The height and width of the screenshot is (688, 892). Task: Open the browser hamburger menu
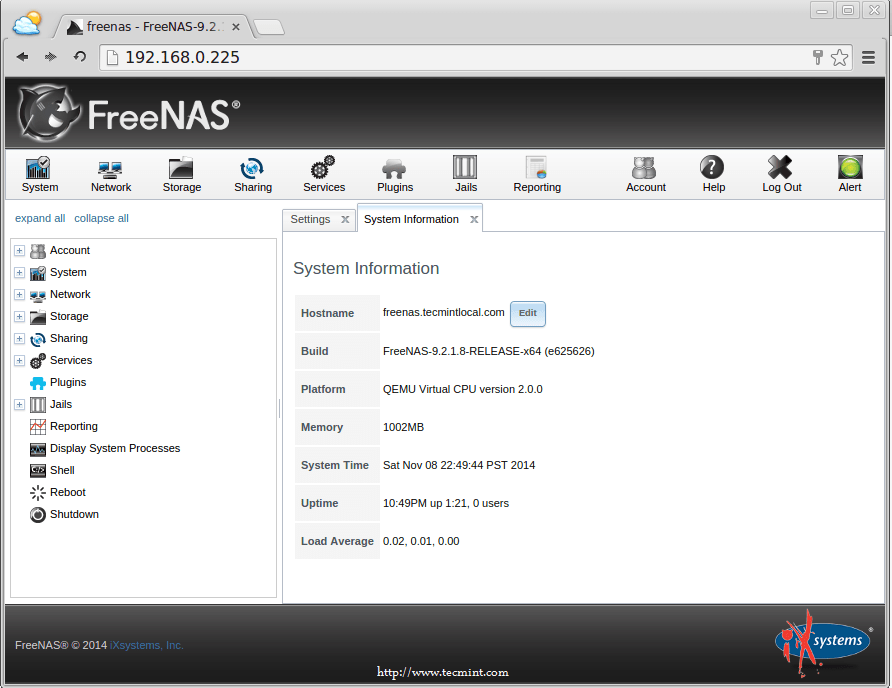tap(868, 57)
